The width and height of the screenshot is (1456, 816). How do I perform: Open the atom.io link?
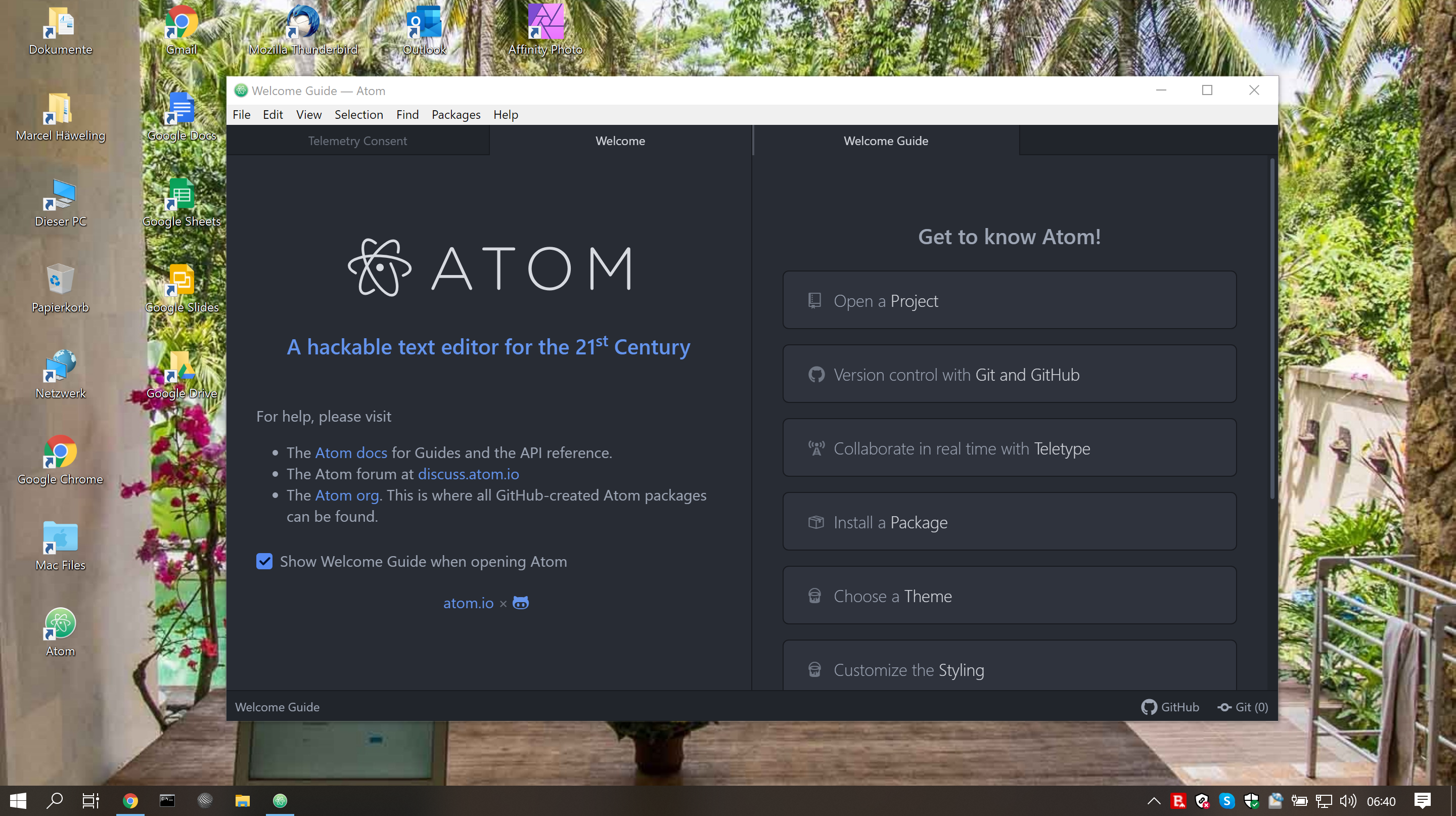[x=468, y=603]
